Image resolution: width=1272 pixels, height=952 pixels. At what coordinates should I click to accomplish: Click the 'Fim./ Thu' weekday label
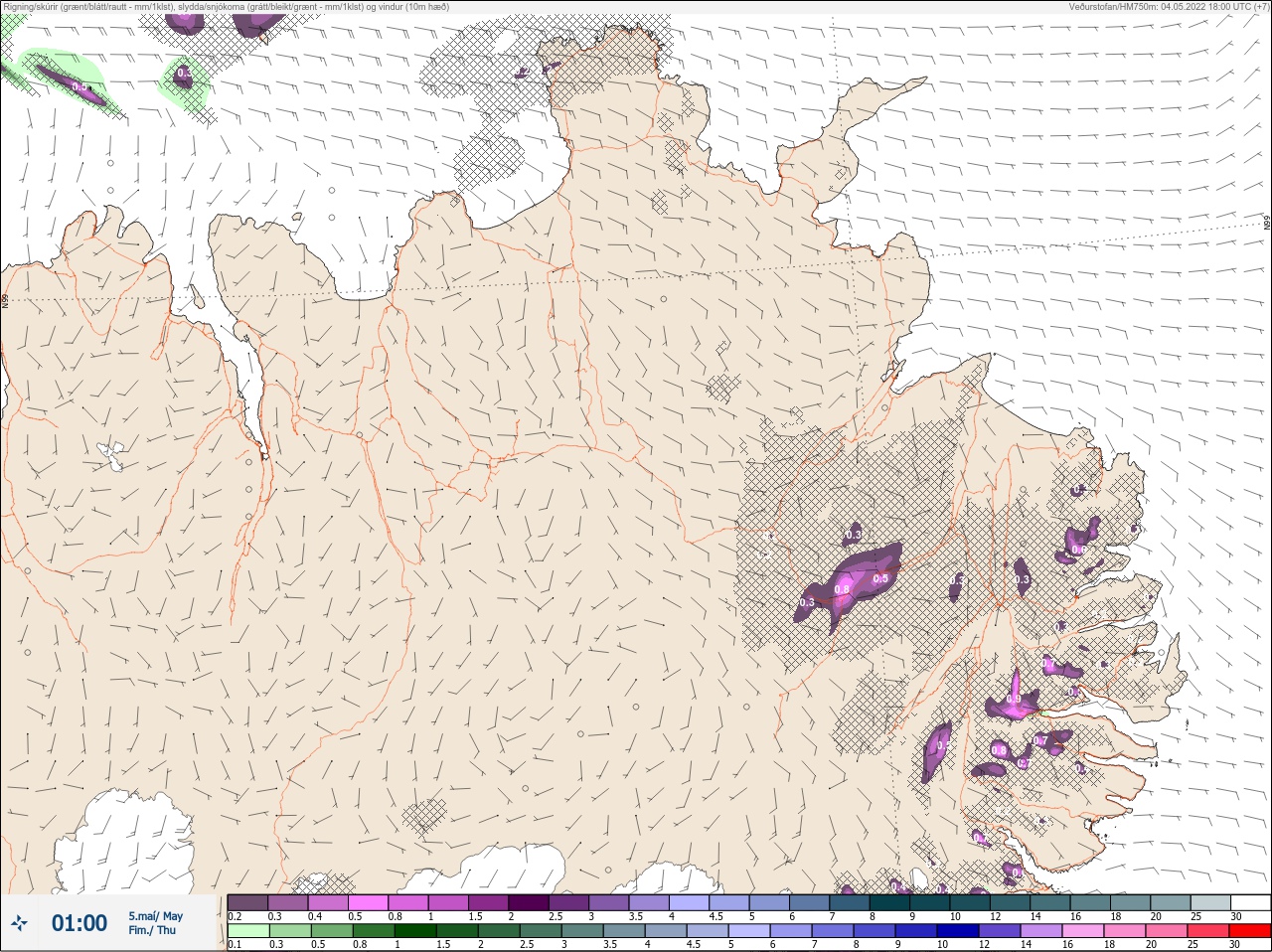pyautogui.click(x=152, y=930)
